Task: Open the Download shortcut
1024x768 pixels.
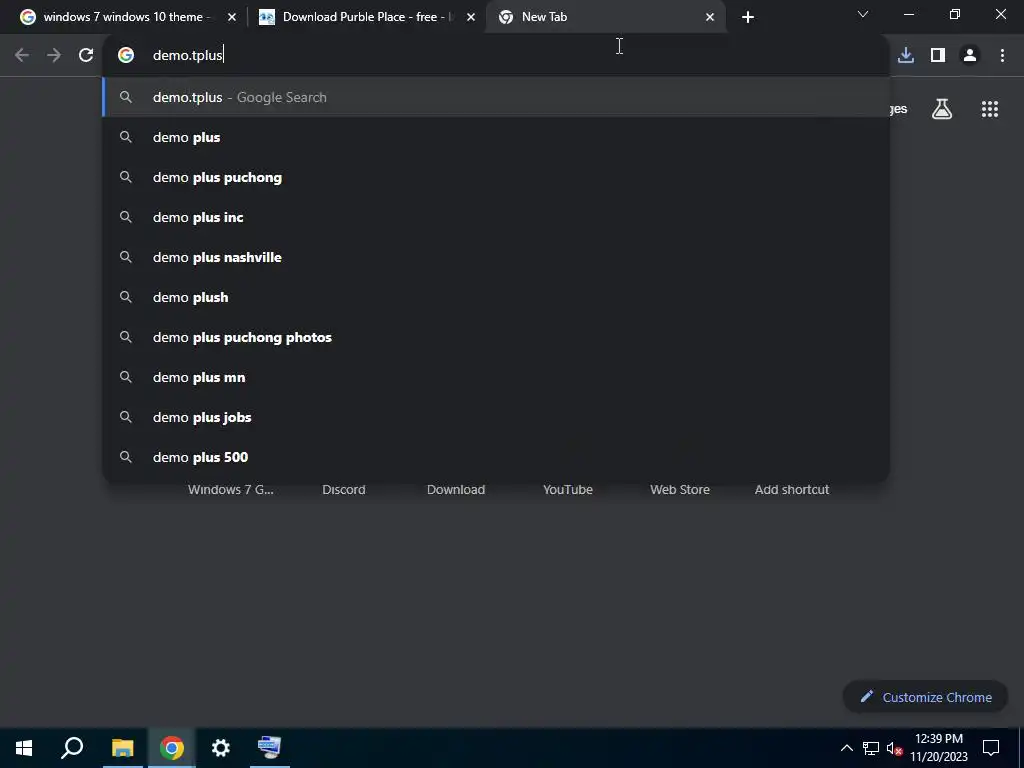Action: 456,490
